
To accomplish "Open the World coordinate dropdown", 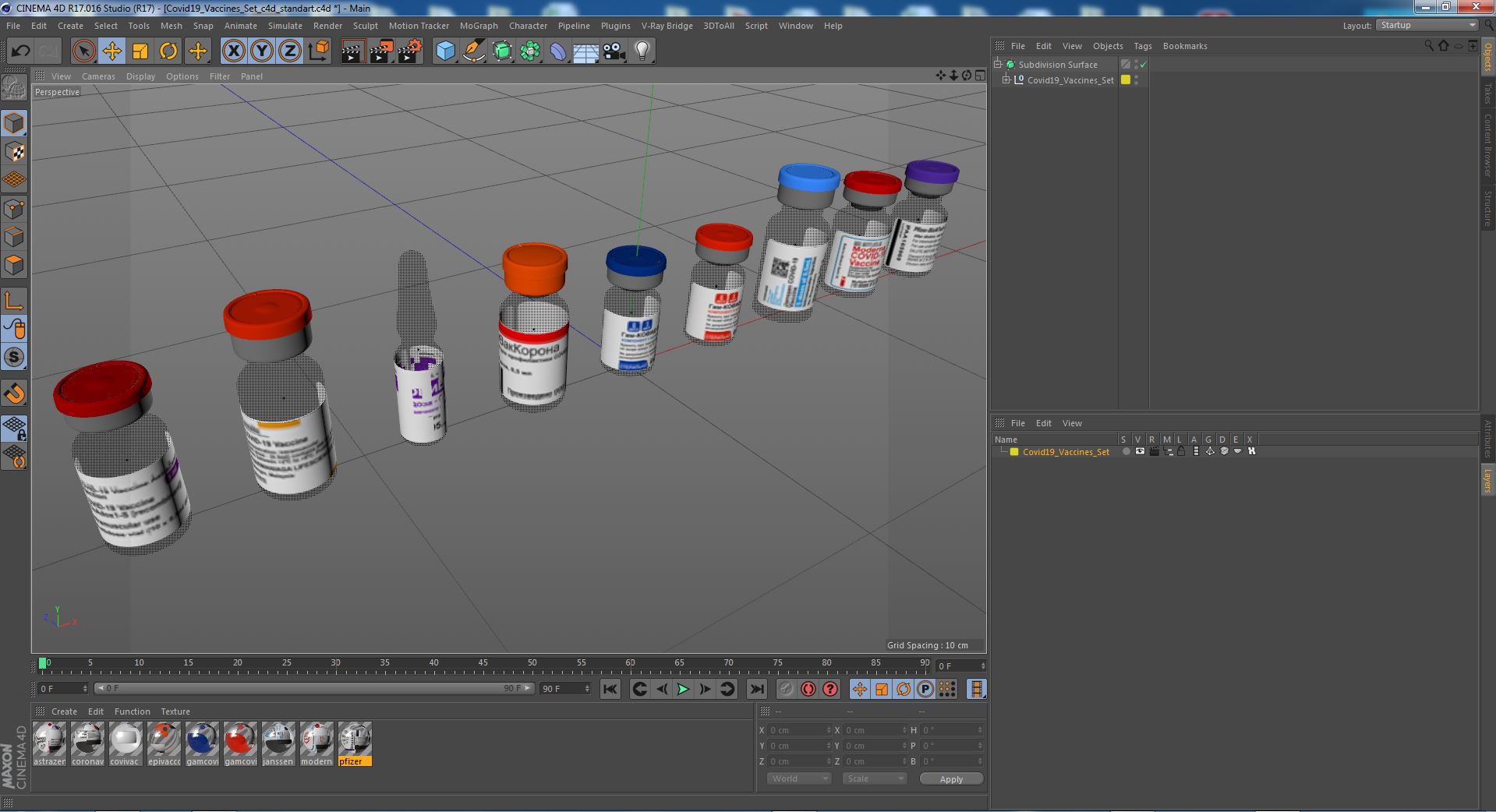I will (x=799, y=778).
